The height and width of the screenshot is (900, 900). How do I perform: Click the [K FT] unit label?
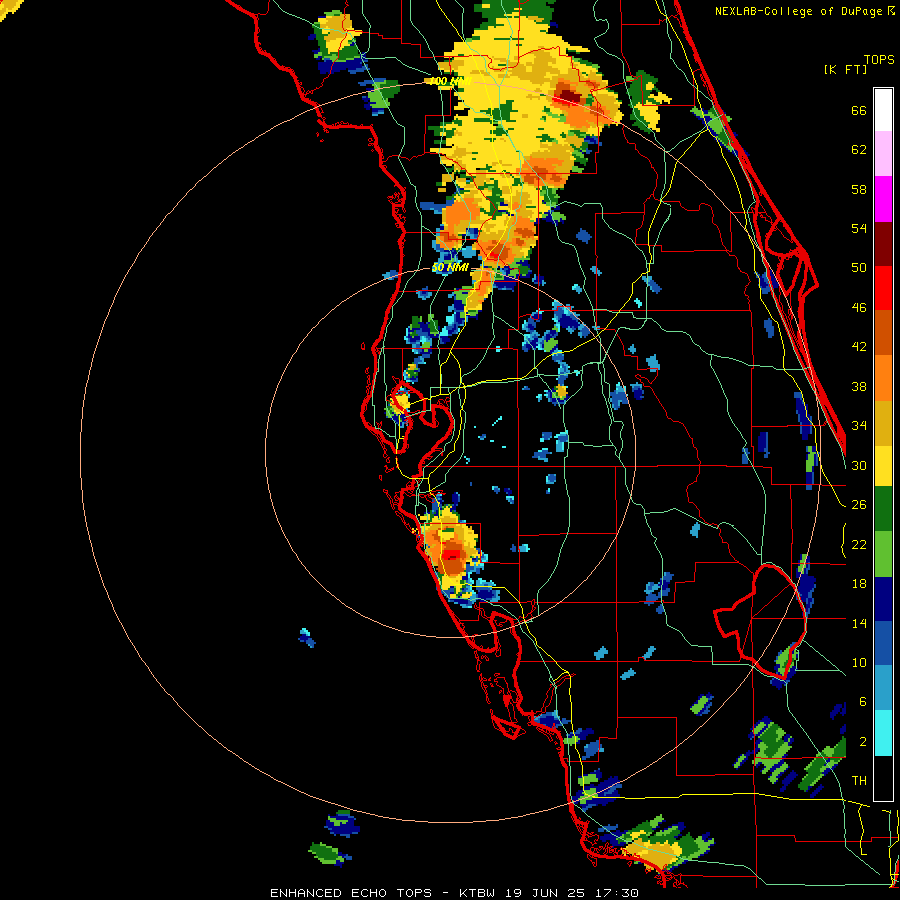[x=846, y=69]
